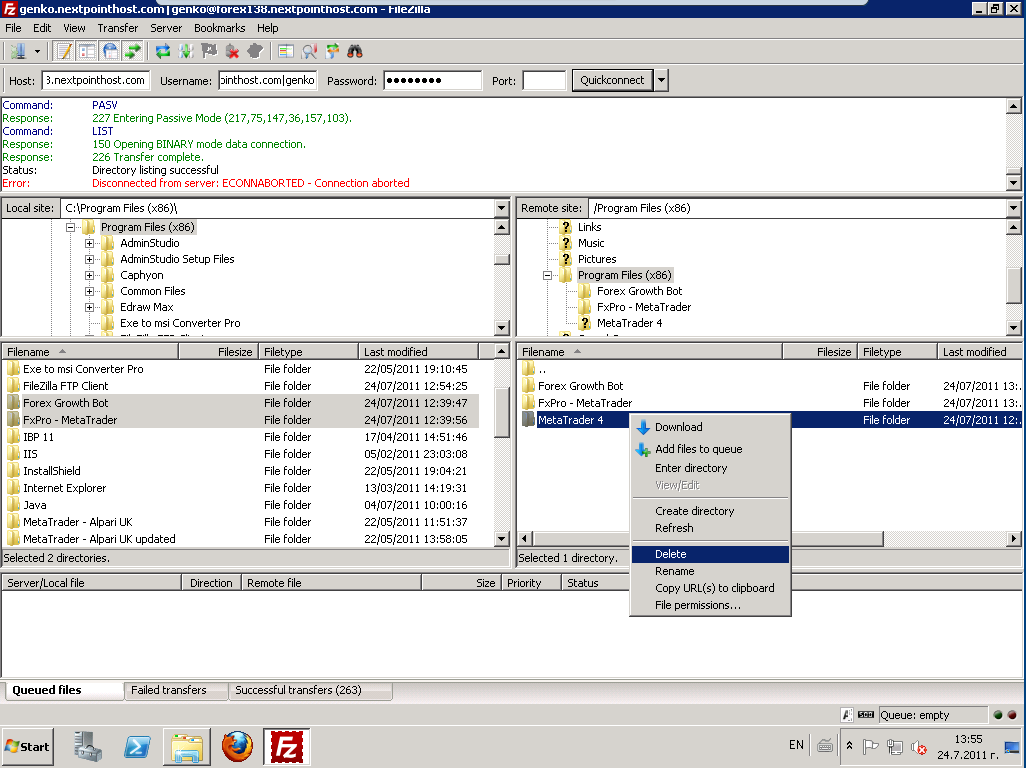
Task: Open the Site Manager dropdown arrow
Action: [37, 52]
